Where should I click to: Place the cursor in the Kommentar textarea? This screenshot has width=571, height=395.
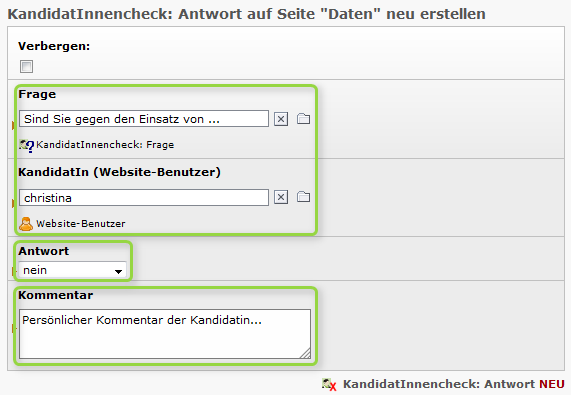point(165,334)
